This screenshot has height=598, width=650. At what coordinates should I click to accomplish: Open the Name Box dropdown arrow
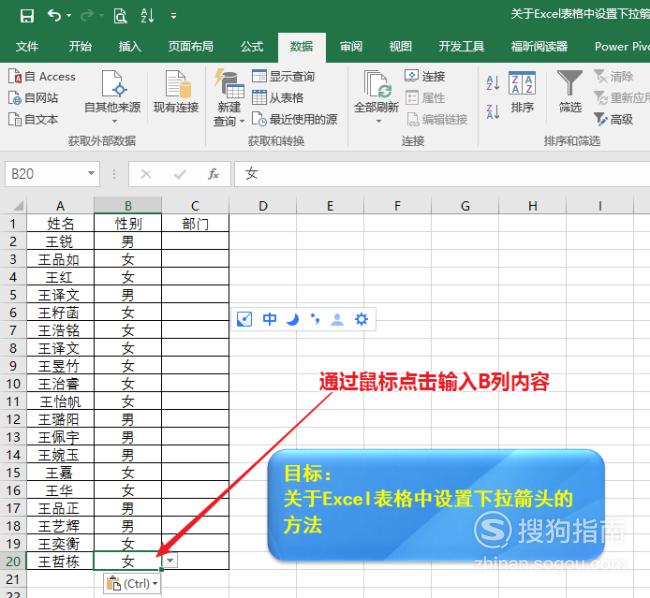pyautogui.click(x=91, y=173)
